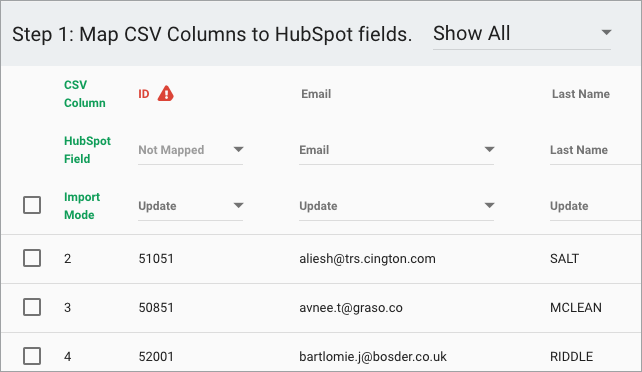Screen dimensions: 642x372
Task: Click the Last Name HubSpot field selector
Action: 595,150
